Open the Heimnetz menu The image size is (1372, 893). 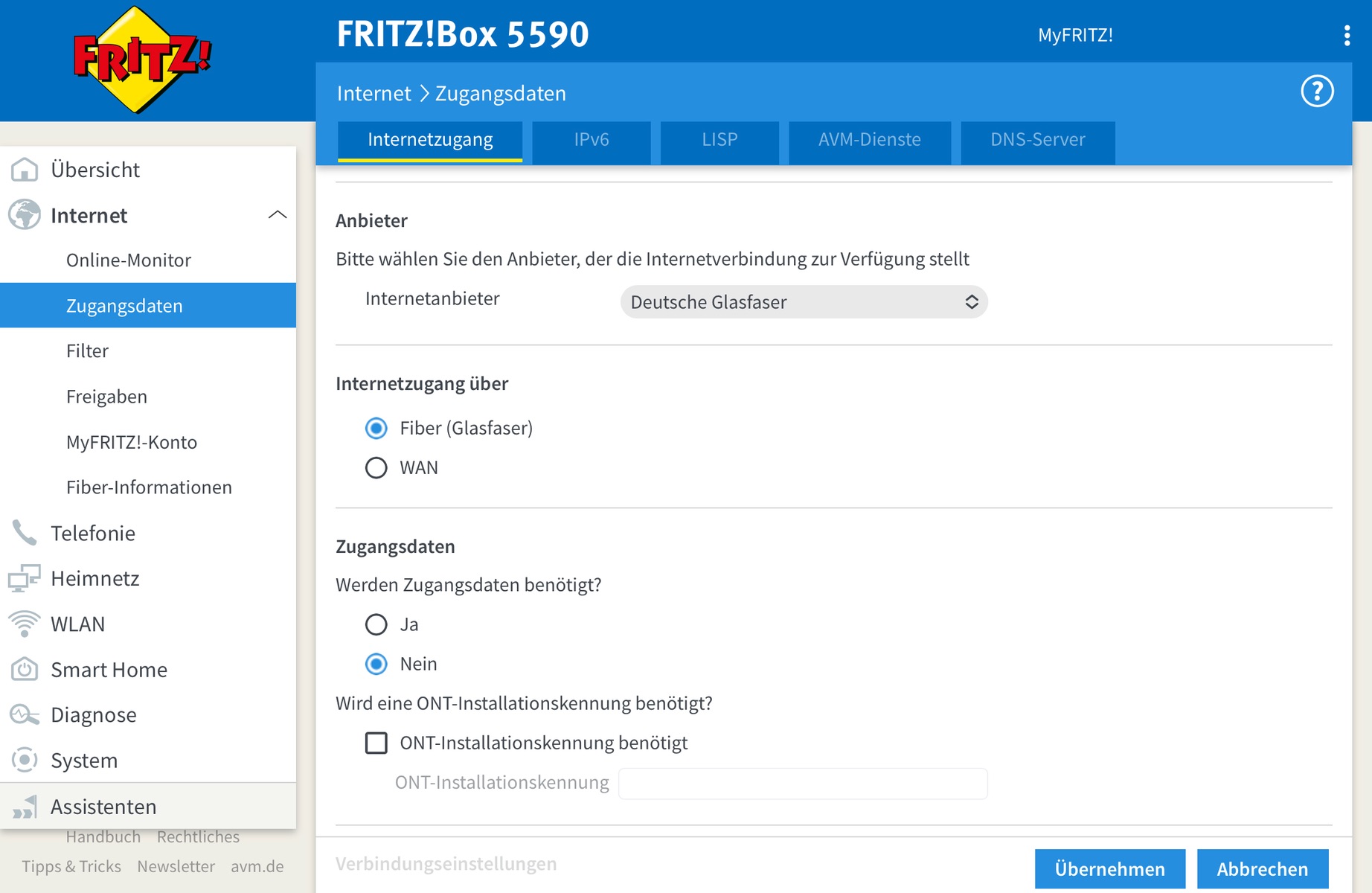click(x=148, y=578)
